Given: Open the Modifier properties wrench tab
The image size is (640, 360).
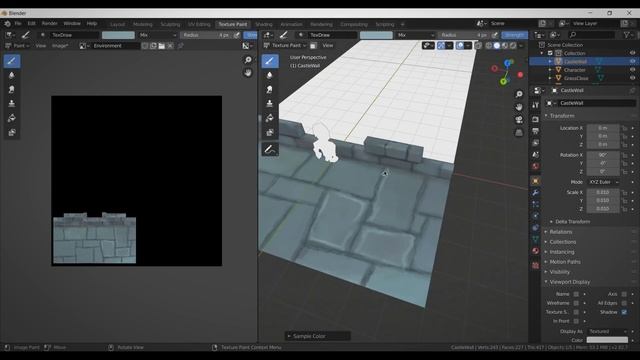Looking at the screenshot, I should point(536,192).
